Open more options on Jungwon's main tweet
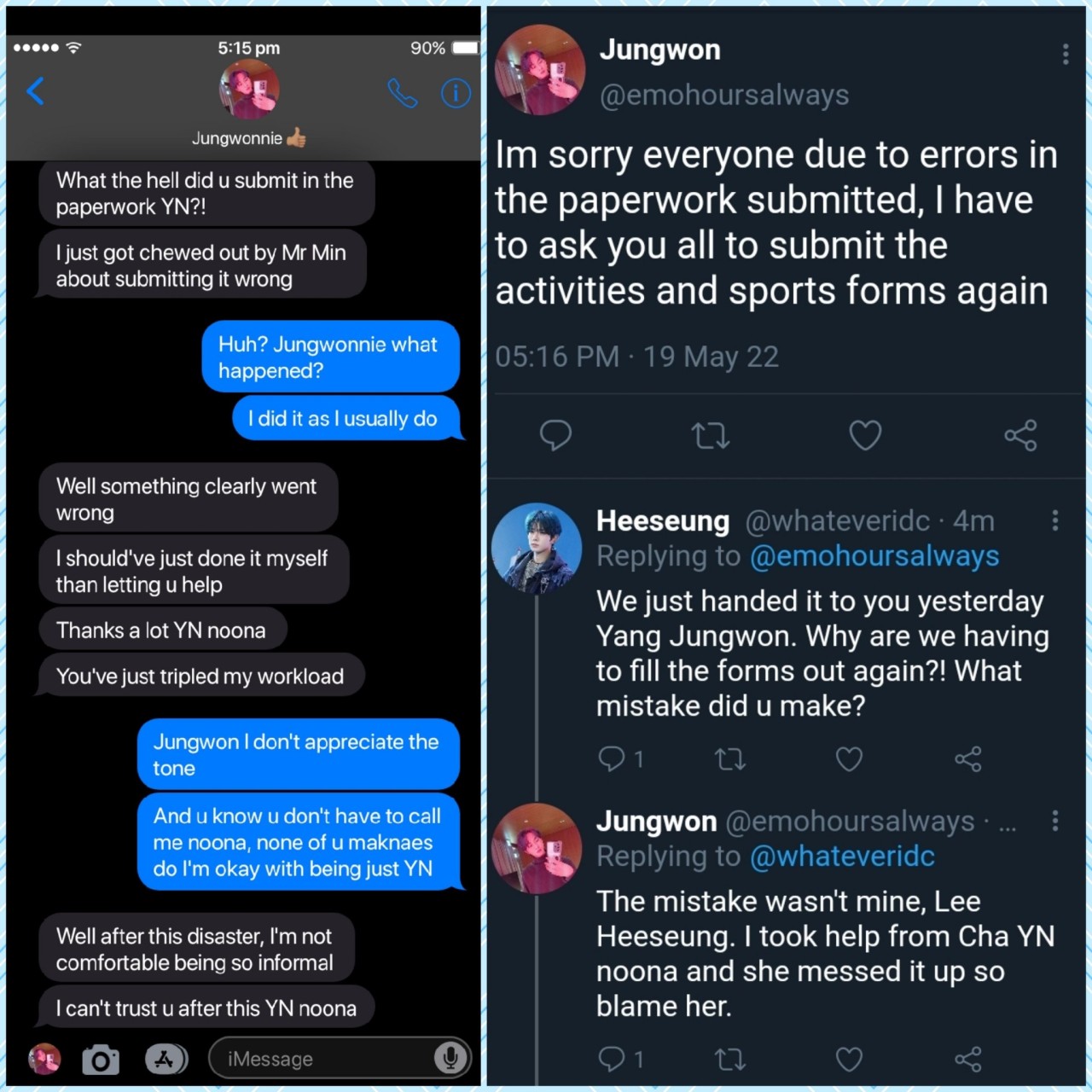1092x1092 pixels. (1066, 55)
